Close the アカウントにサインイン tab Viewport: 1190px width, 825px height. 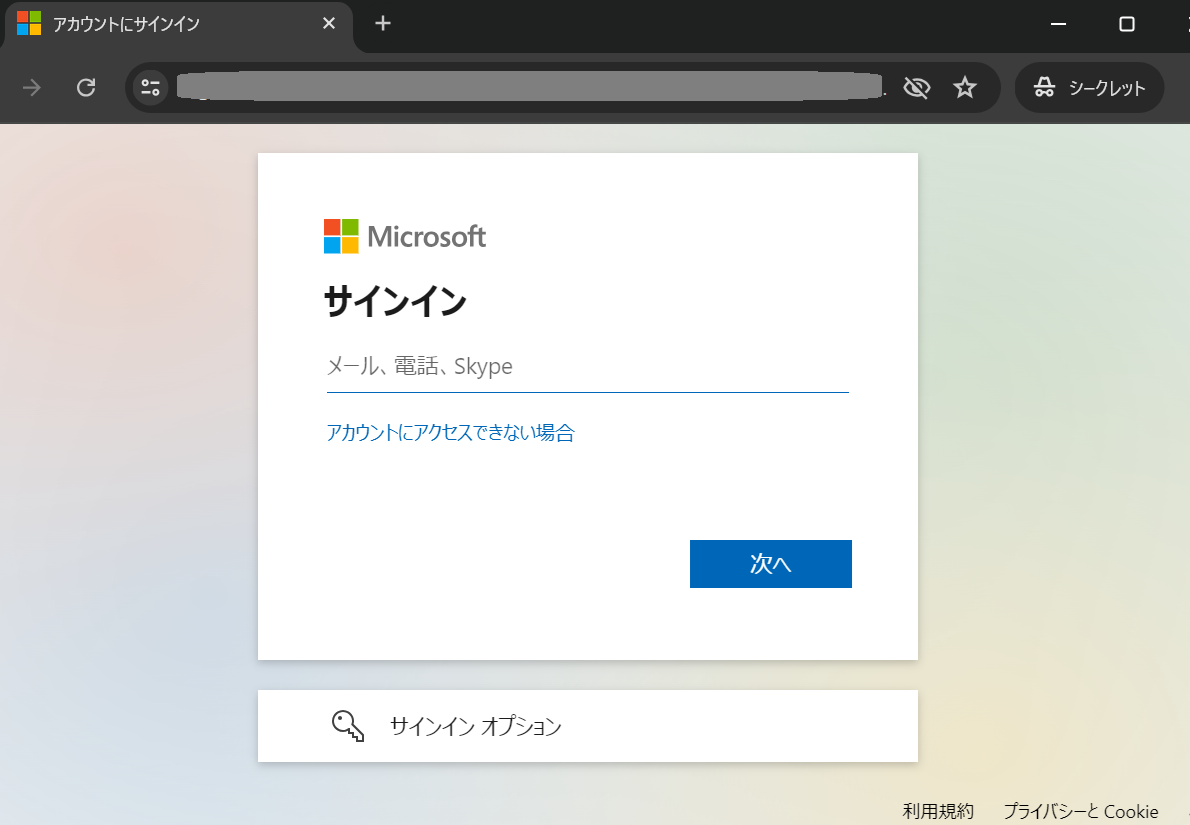[329, 24]
